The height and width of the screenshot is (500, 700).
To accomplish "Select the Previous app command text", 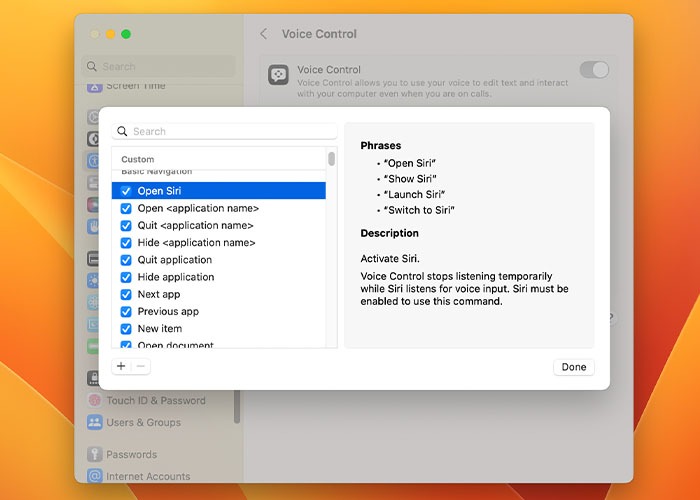I will [168, 312].
